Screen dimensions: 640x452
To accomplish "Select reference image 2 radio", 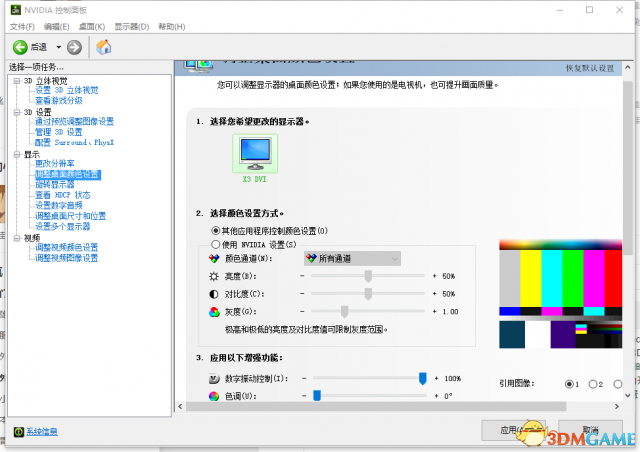I will click(593, 384).
